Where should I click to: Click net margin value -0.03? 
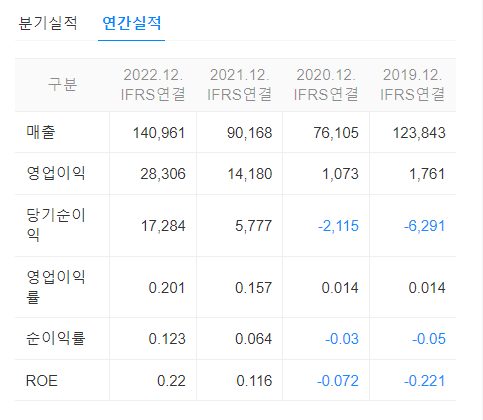(x=342, y=339)
